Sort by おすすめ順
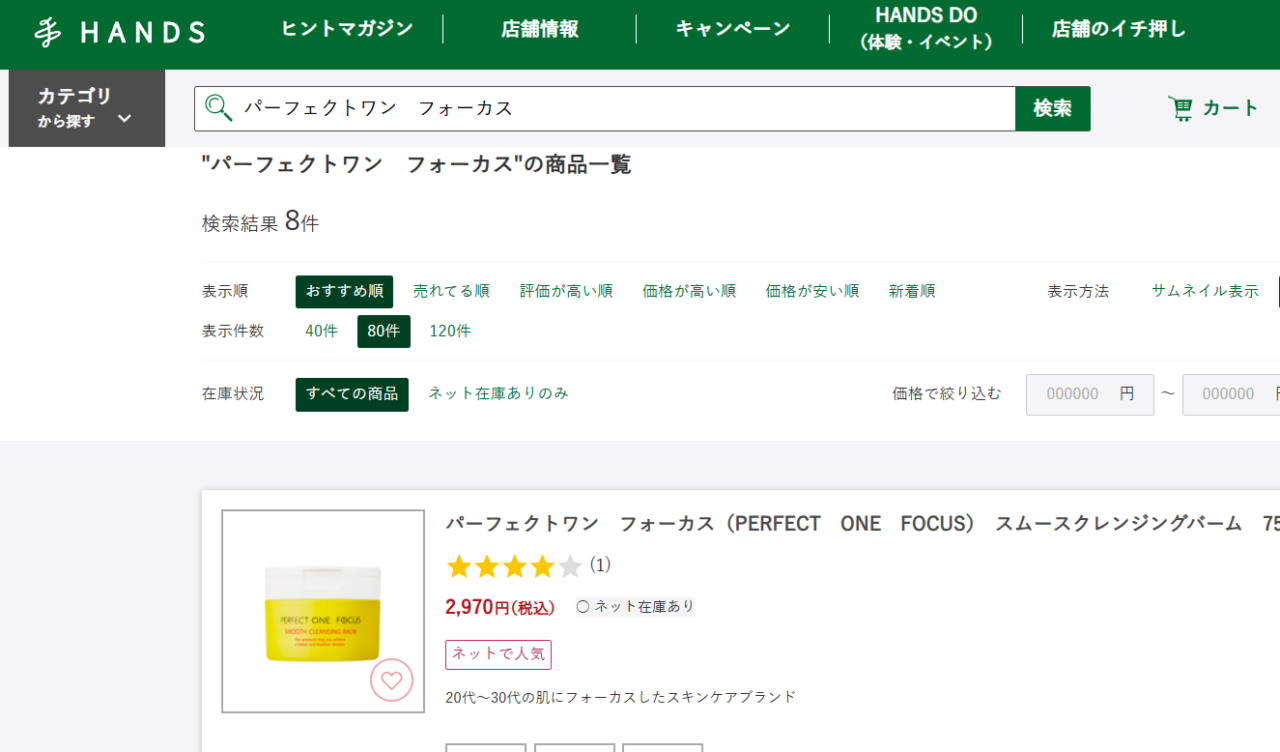 344,291
